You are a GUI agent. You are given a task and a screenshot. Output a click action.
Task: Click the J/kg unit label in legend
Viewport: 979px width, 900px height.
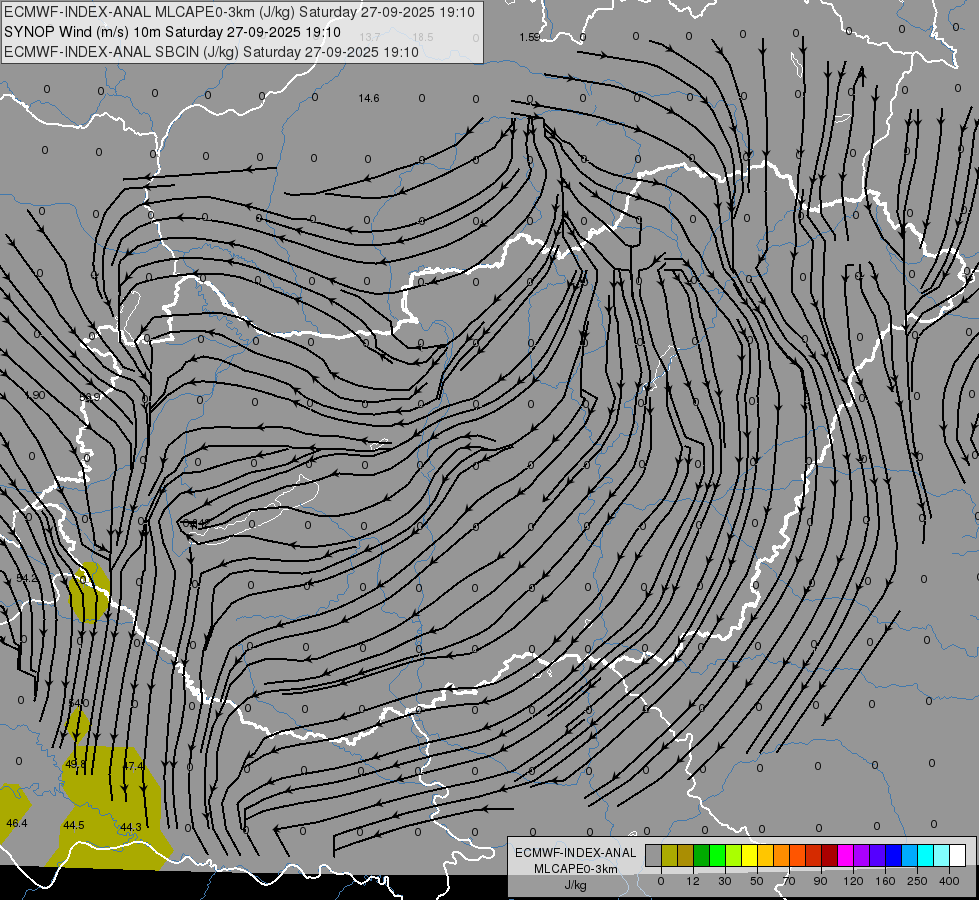click(x=575, y=885)
